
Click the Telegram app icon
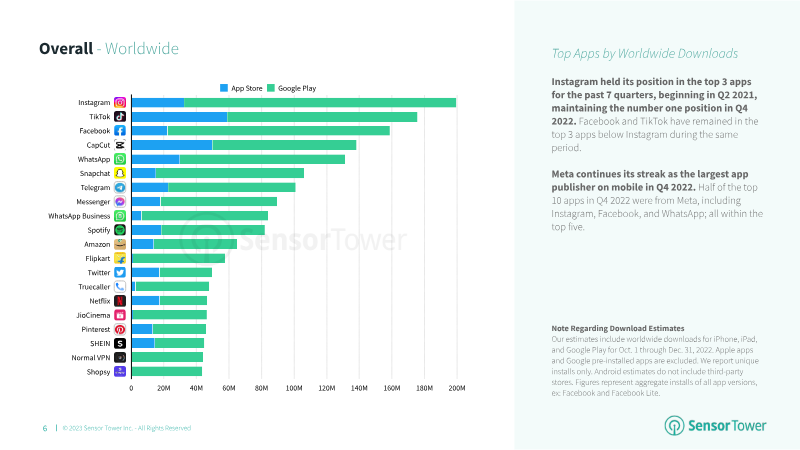tap(120, 188)
